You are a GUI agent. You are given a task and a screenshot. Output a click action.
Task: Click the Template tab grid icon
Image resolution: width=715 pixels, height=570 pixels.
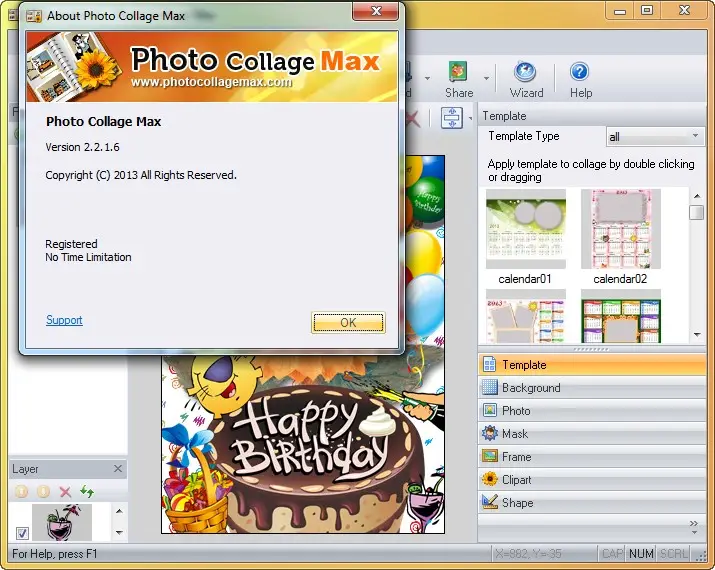(x=489, y=364)
